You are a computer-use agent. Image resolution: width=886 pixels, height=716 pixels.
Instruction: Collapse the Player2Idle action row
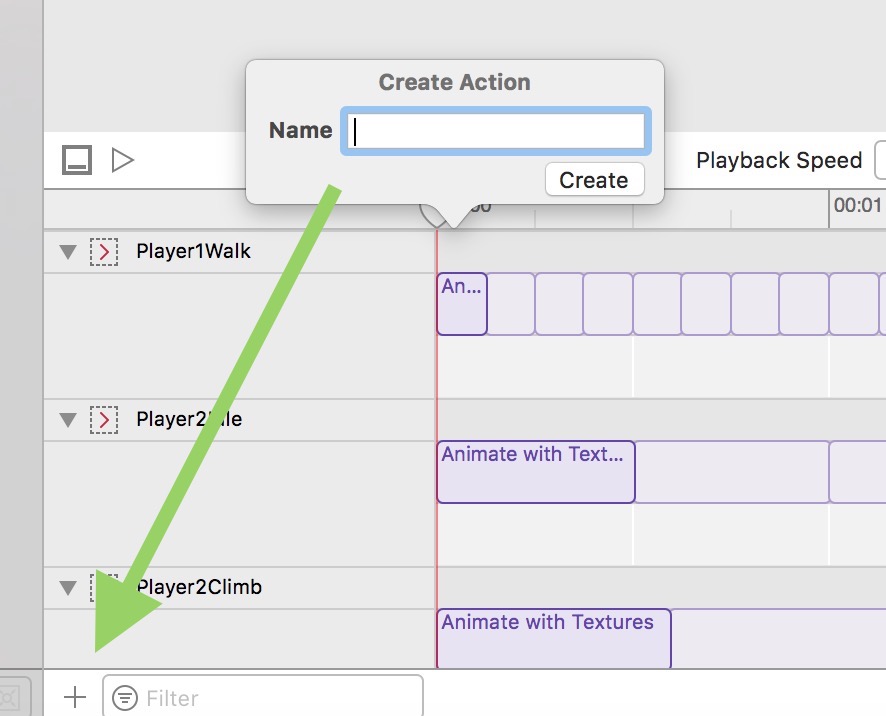tap(68, 420)
